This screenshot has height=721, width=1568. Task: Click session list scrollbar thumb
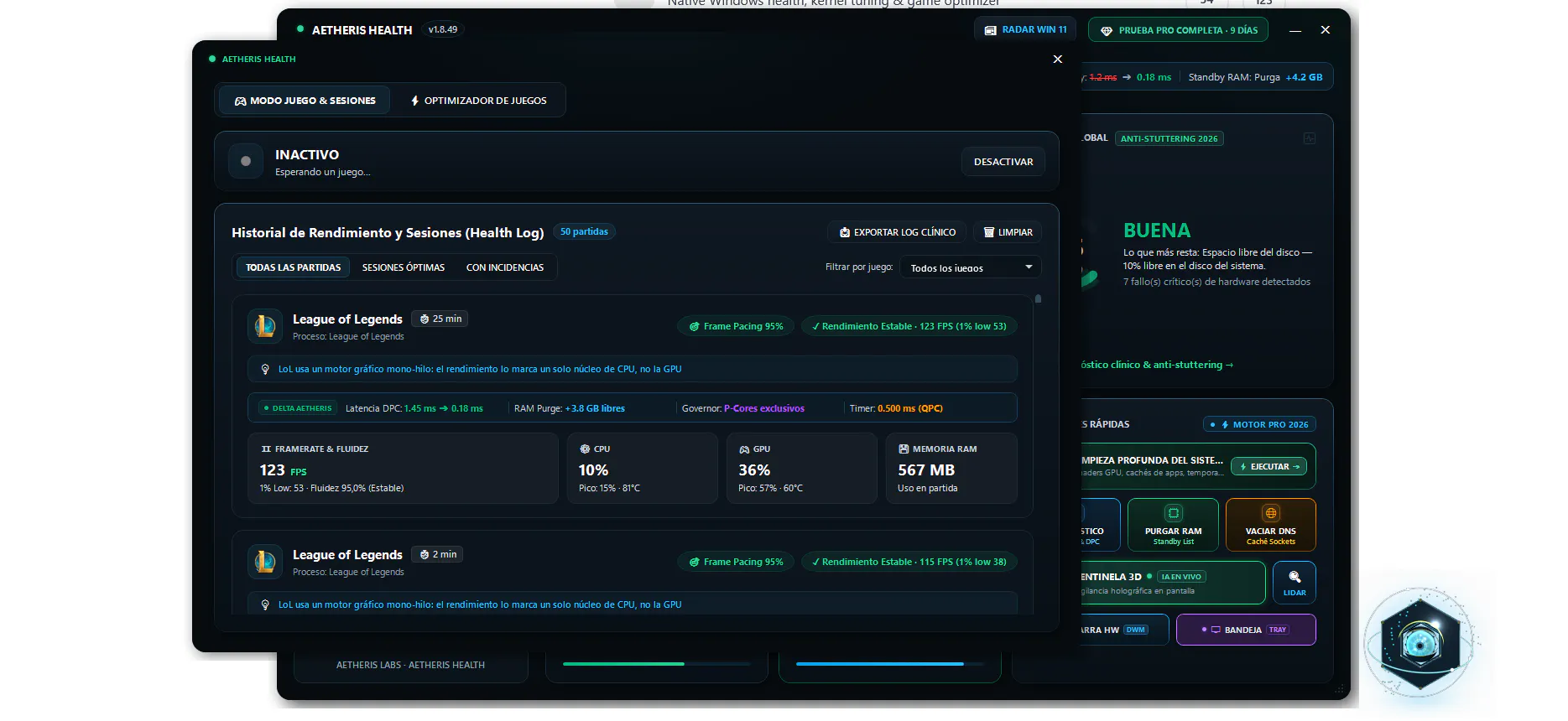tap(1038, 298)
